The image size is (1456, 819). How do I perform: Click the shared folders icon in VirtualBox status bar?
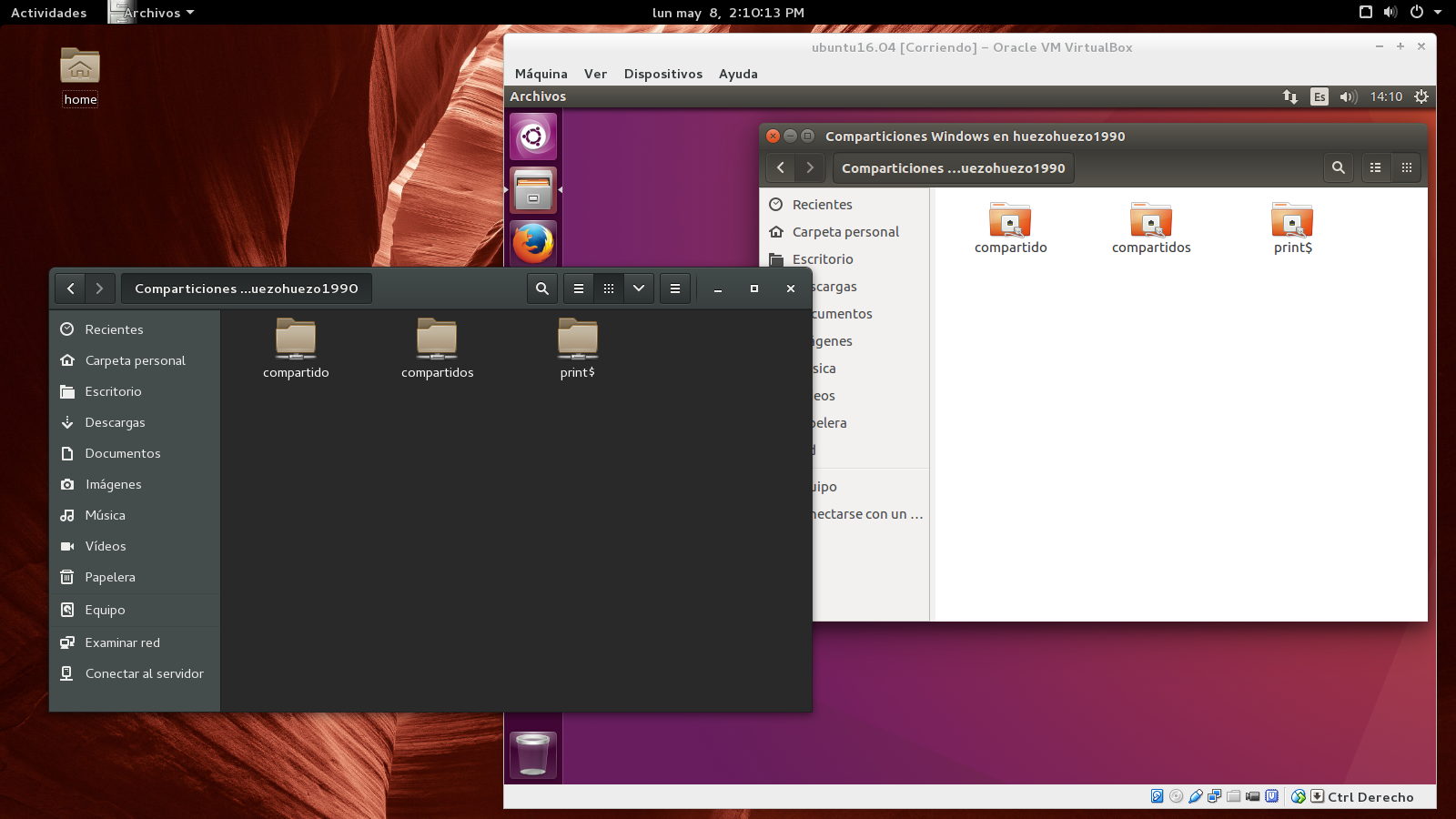coord(1233,796)
